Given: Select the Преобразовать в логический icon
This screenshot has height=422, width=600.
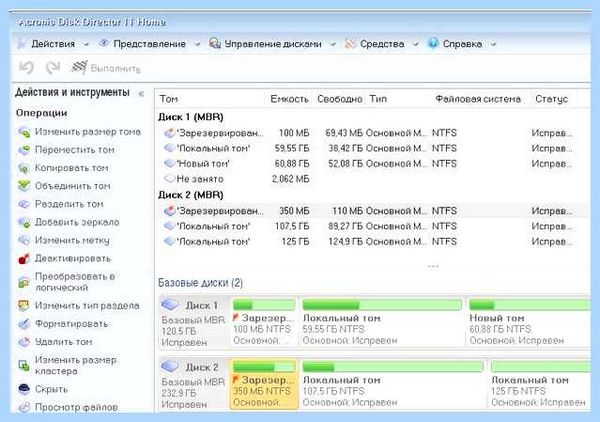Looking at the screenshot, I should coord(24,282).
